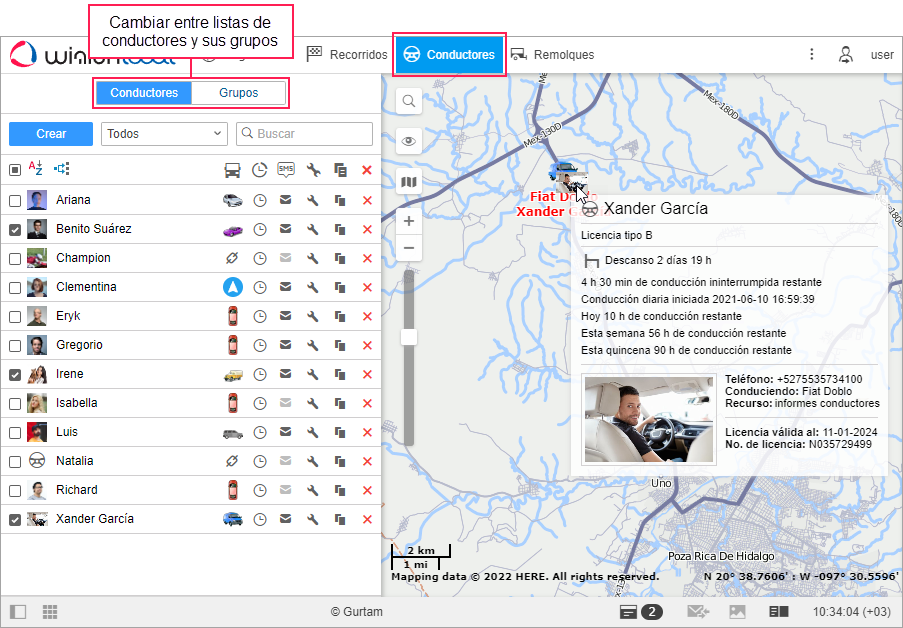Image resolution: width=903 pixels, height=628 pixels.
Task: Click the Crear button
Action: coord(51,134)
